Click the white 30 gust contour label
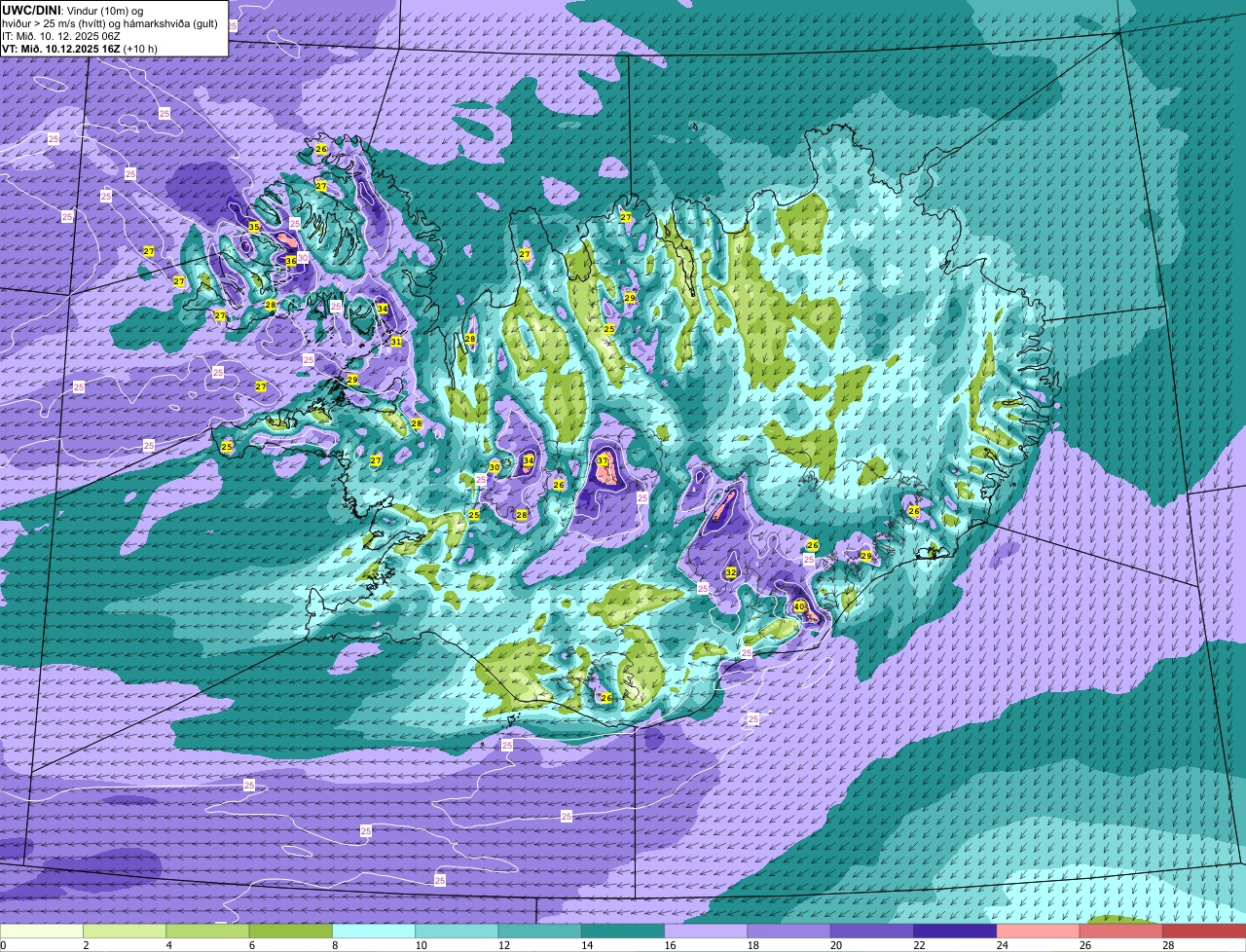Image resolution: width=1246 pixels, height=952 pixels. click(303, 257)
